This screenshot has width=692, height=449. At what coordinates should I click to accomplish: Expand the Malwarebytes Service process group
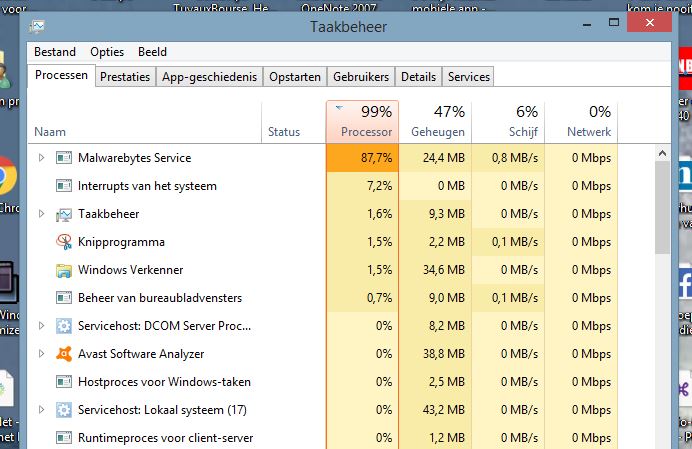click(41, 158)
